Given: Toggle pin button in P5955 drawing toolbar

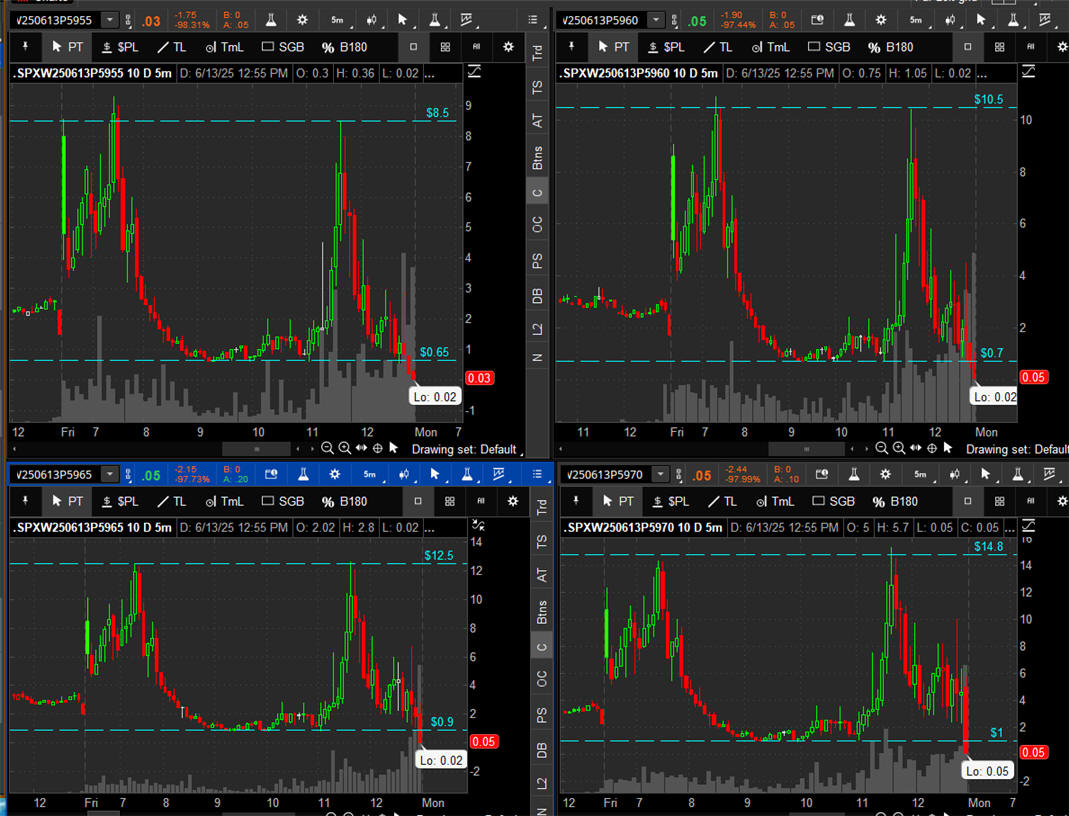Looking at the screenshot, I should 25,47.
